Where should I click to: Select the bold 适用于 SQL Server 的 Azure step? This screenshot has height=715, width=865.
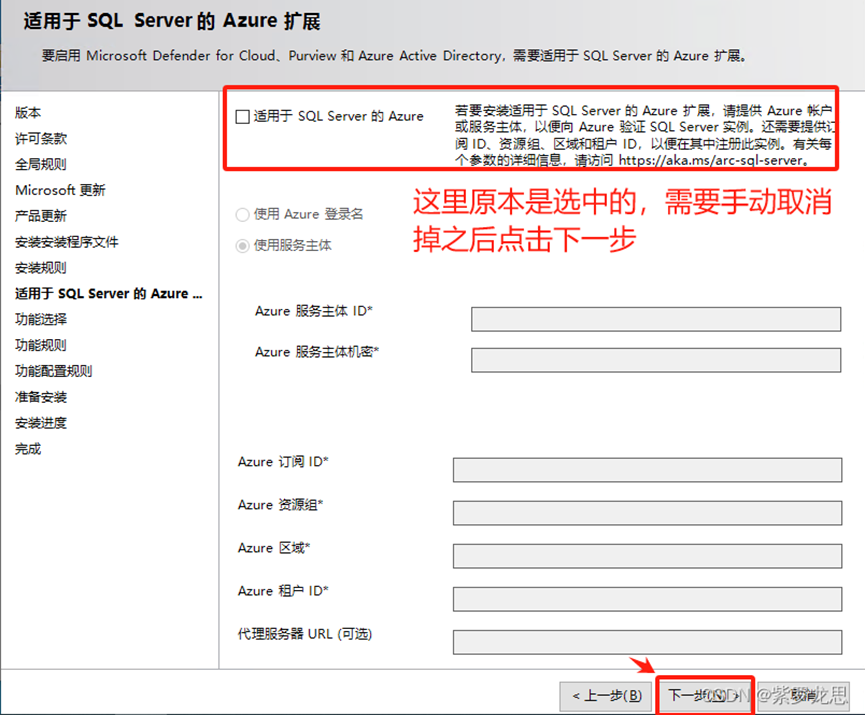109,294
